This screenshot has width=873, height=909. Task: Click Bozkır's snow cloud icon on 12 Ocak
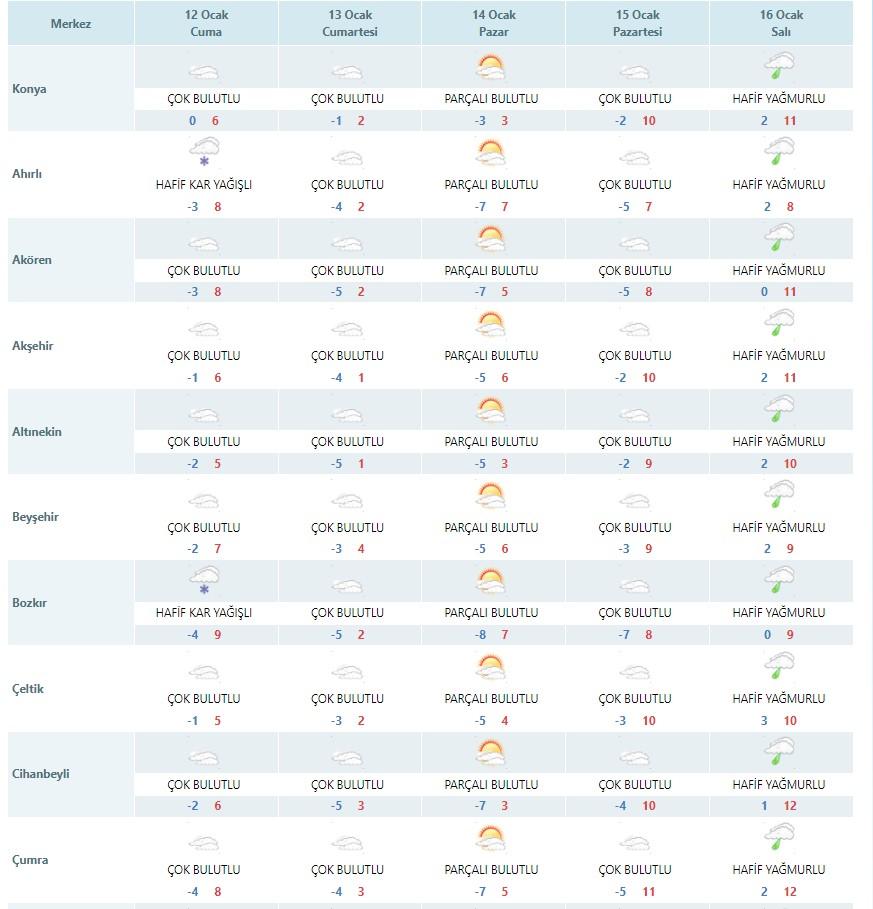(x=204, y=581)
